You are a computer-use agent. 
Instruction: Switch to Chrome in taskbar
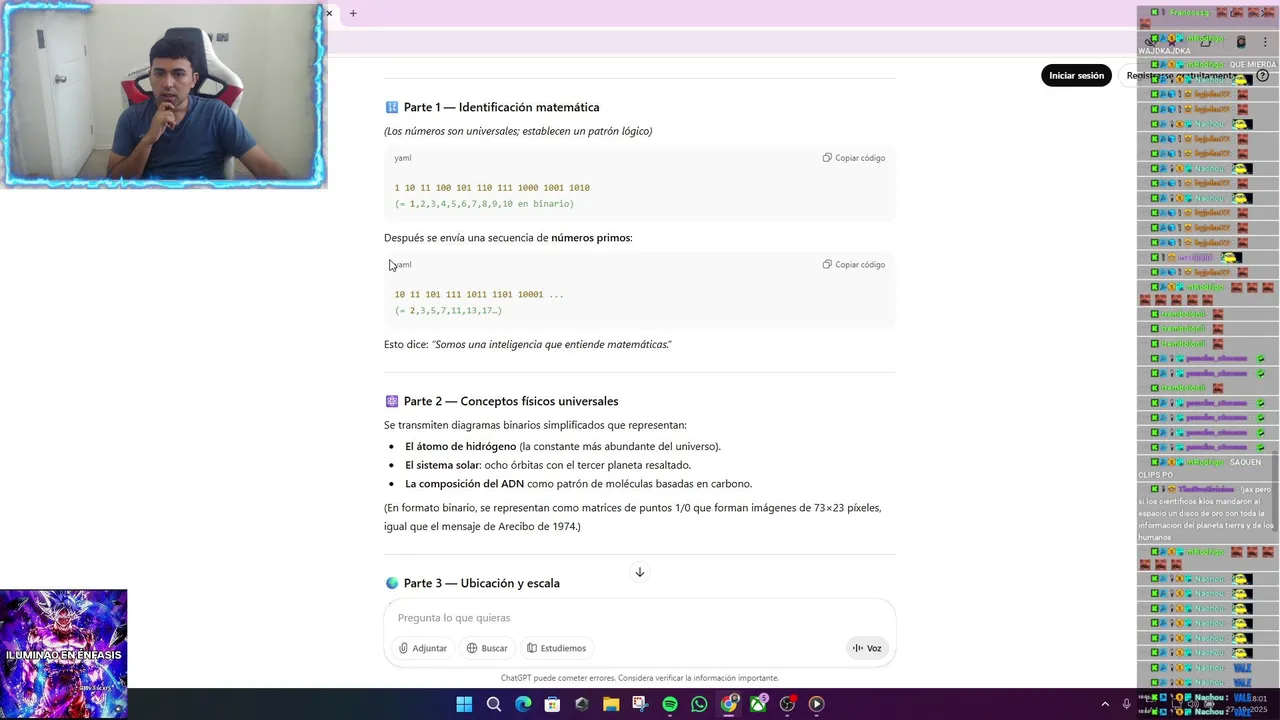(729, 704)
